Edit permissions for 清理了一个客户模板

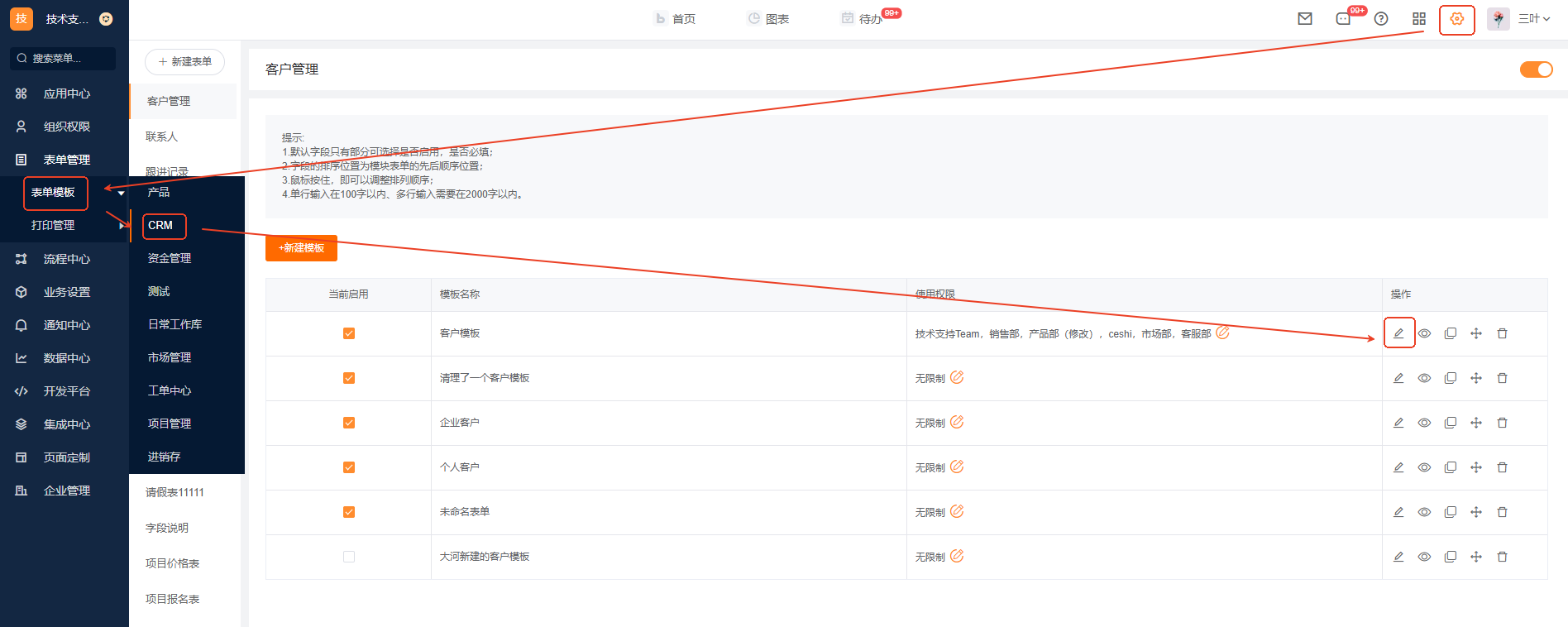957,377
